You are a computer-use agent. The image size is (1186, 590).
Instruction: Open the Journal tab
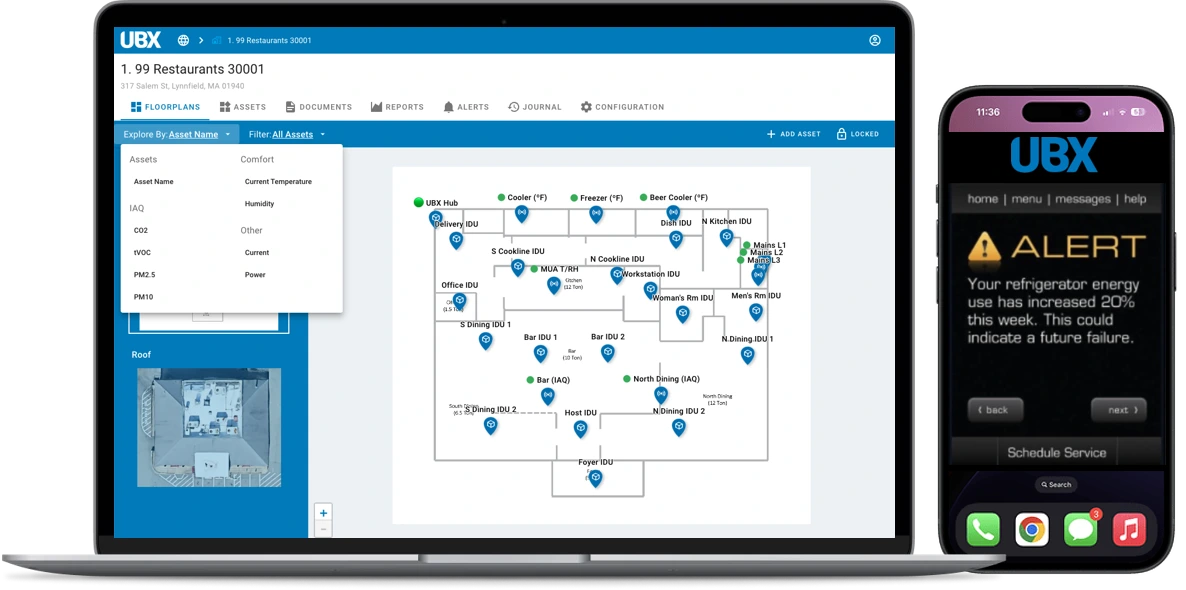[x=535, y=107]
